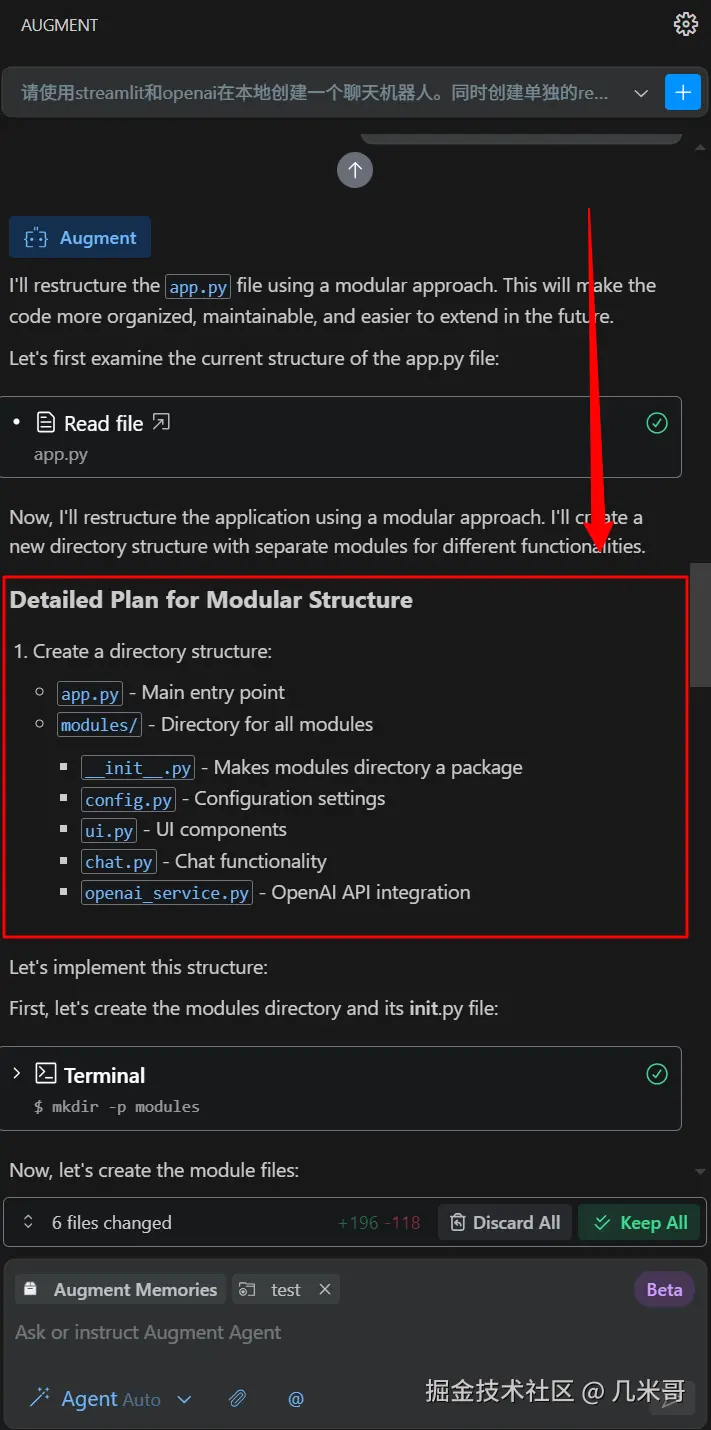The width and height of the screenshot is (711, 1430).
Task: Start a new chat with plus button
Action: pos(683,92)
